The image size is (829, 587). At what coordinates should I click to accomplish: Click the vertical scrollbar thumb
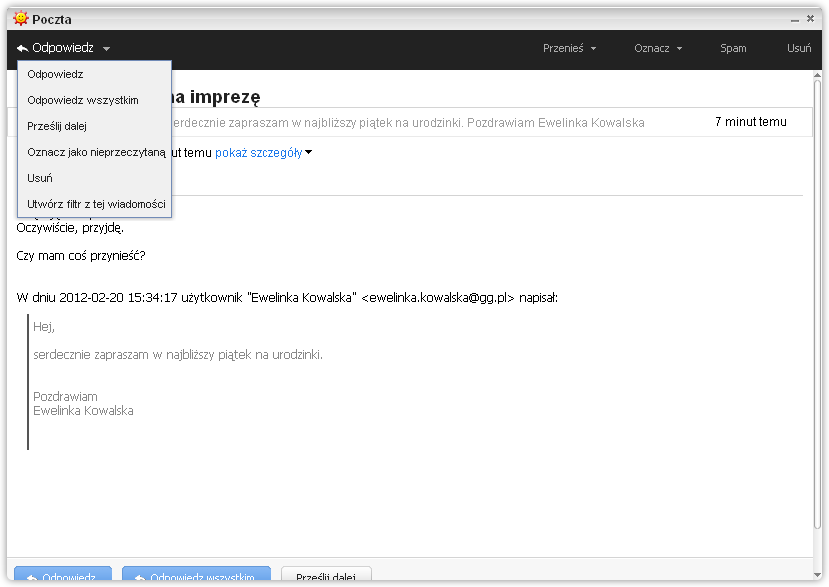817,304
